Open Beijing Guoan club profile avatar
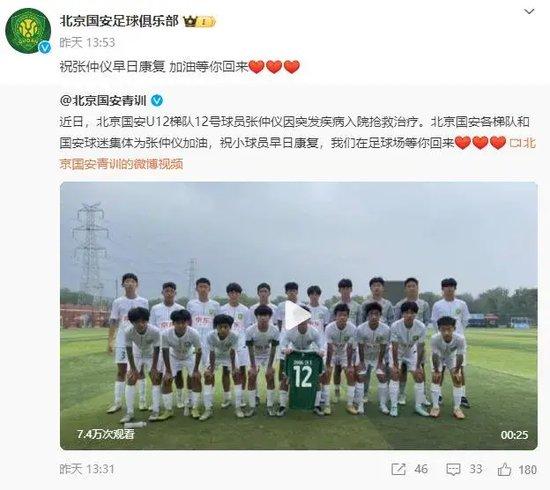Image resolution: width=550 pixels, height=490 pixels. tap(28, 31)
